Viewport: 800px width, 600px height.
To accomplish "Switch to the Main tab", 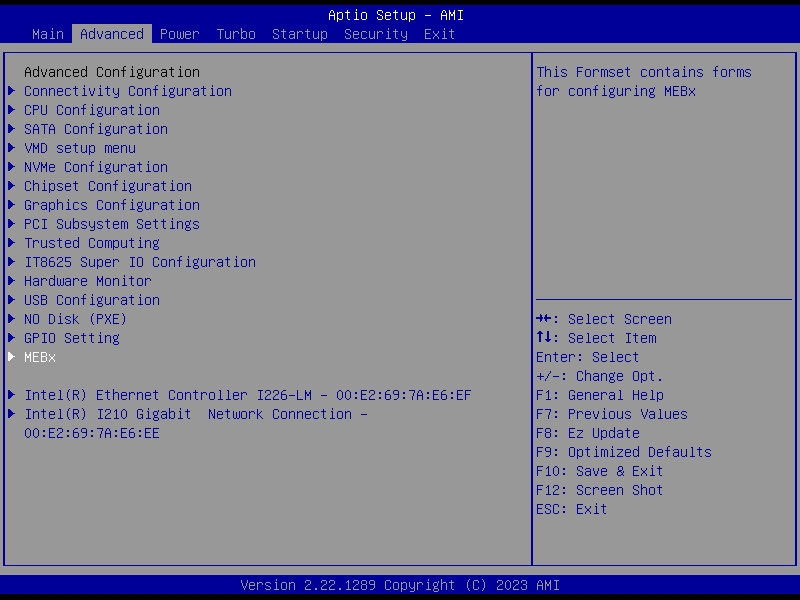I will pos(48,34).
